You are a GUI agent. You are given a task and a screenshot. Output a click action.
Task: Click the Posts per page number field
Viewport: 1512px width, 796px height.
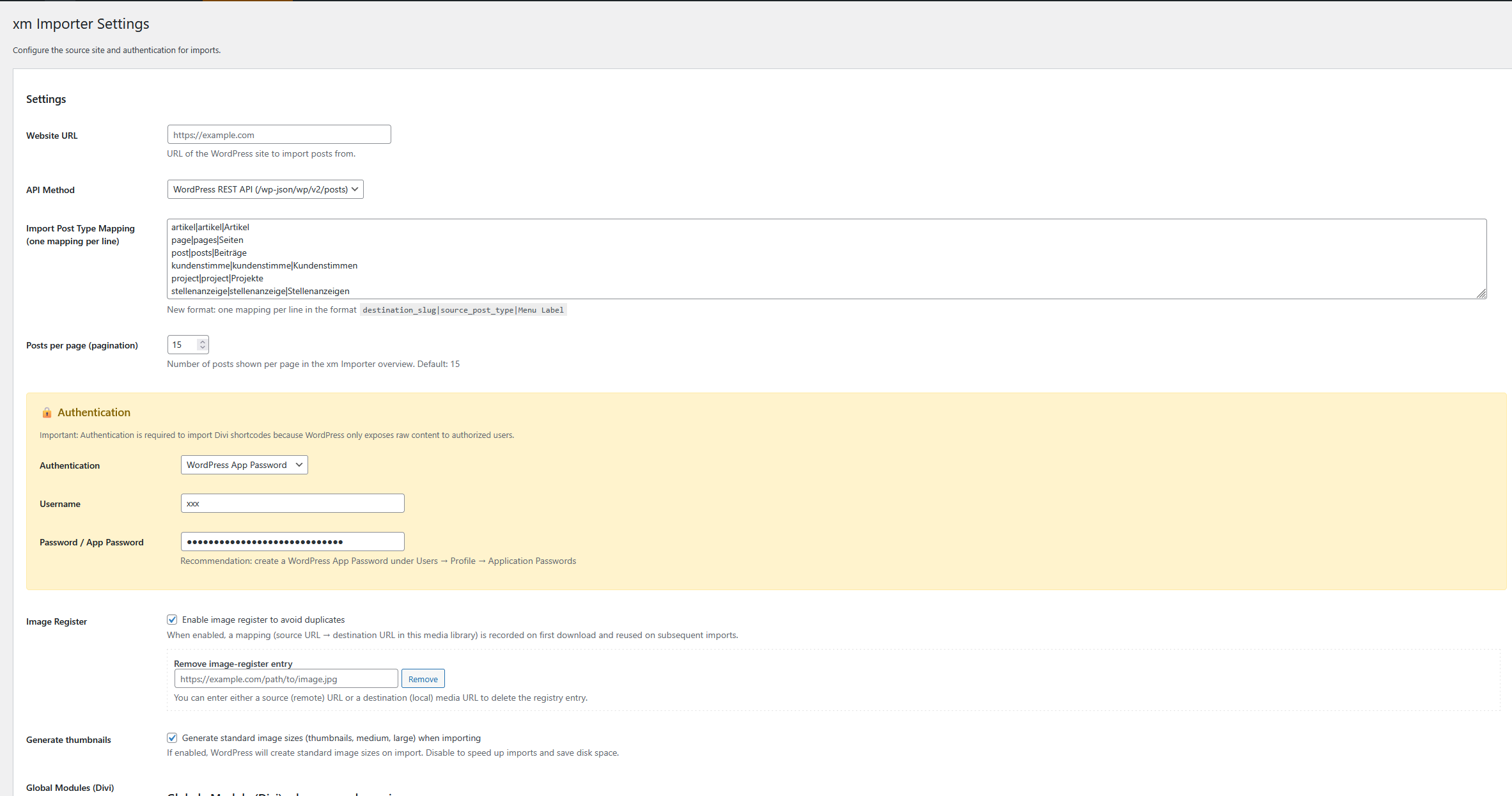coord(182,345)
